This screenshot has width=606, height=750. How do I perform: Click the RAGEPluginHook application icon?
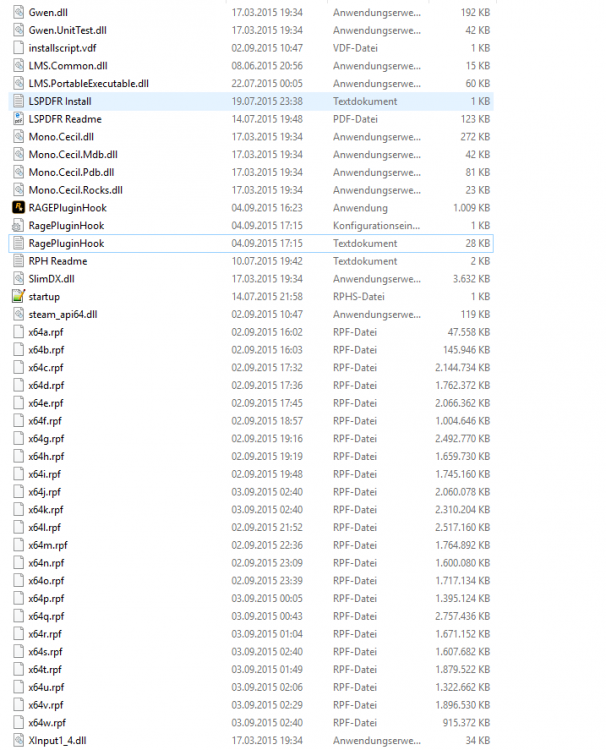click(x=18, y=208)
